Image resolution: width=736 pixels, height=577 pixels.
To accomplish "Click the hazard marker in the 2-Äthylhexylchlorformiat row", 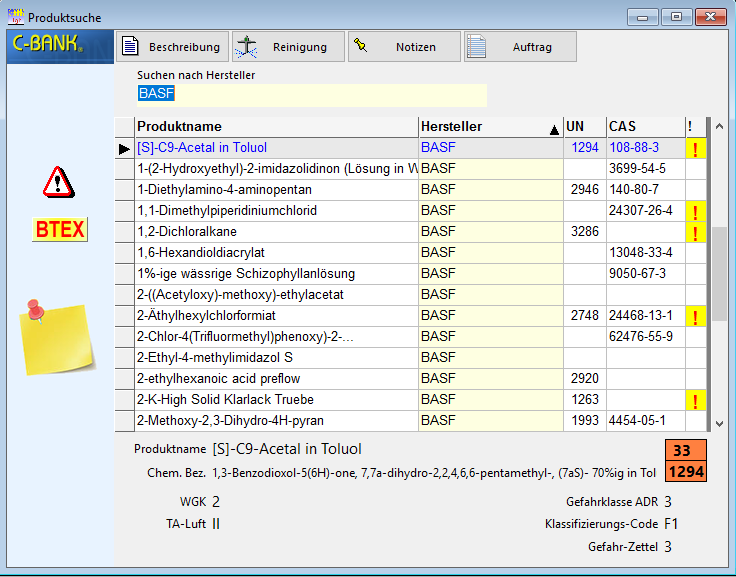I will tap(695, 316).
